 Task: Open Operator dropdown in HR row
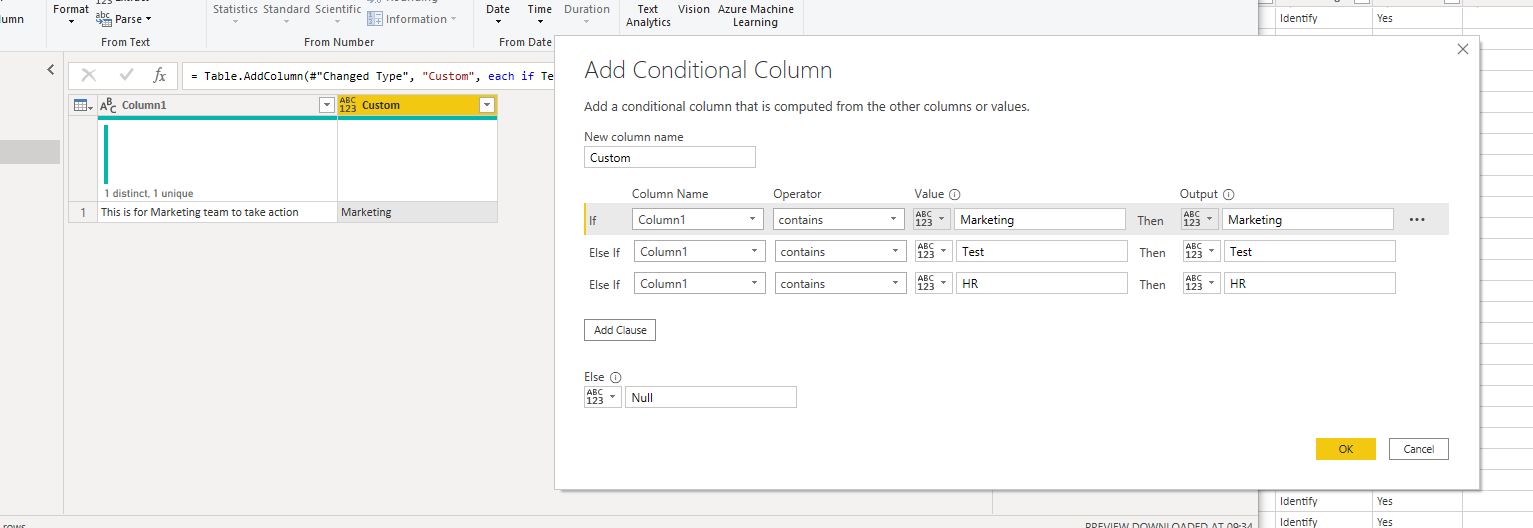840,284
